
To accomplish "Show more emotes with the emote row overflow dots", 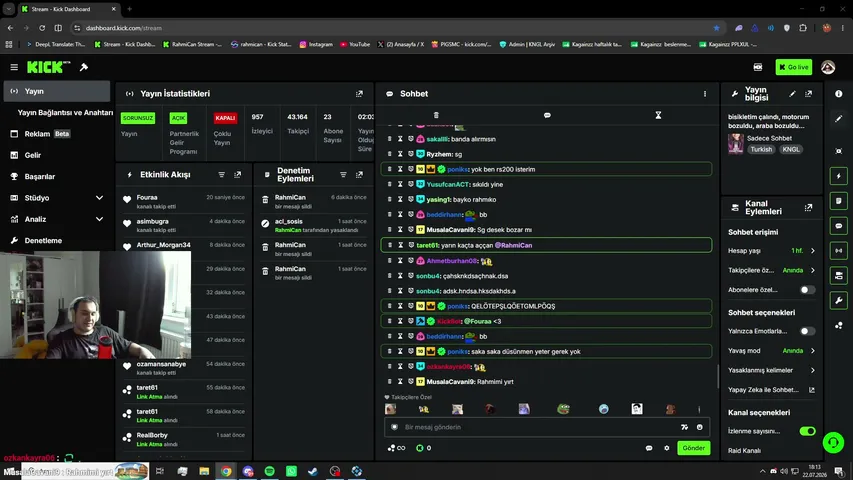I will pos(700,409).
